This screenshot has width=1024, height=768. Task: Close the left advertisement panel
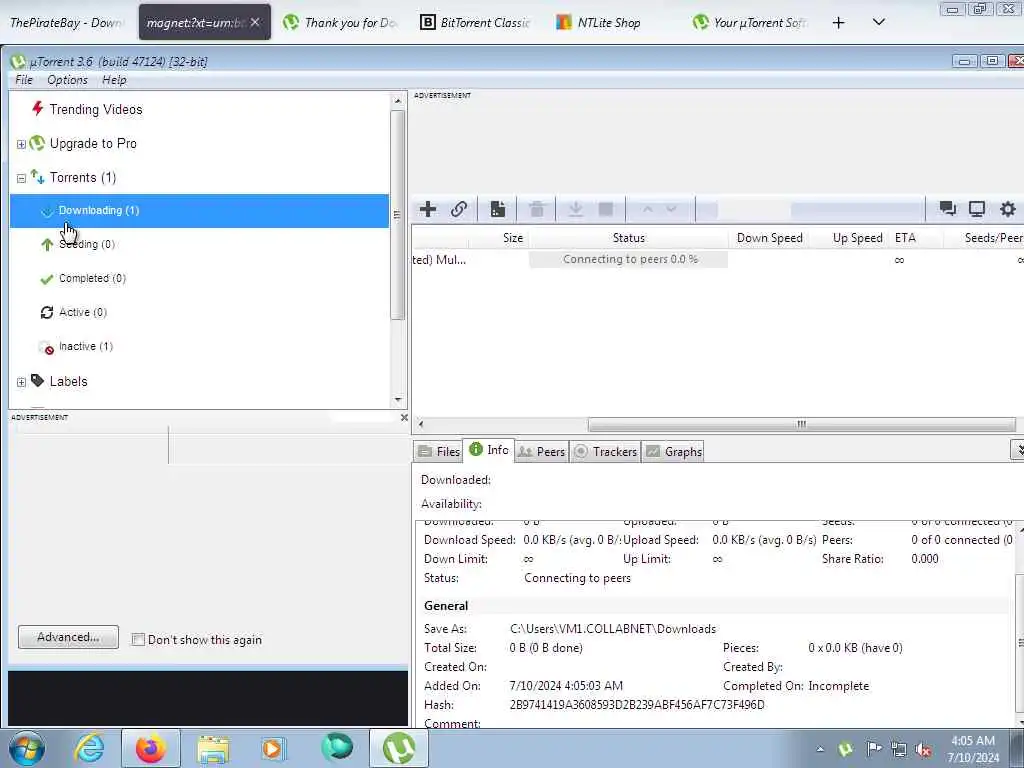pos(404,417)
